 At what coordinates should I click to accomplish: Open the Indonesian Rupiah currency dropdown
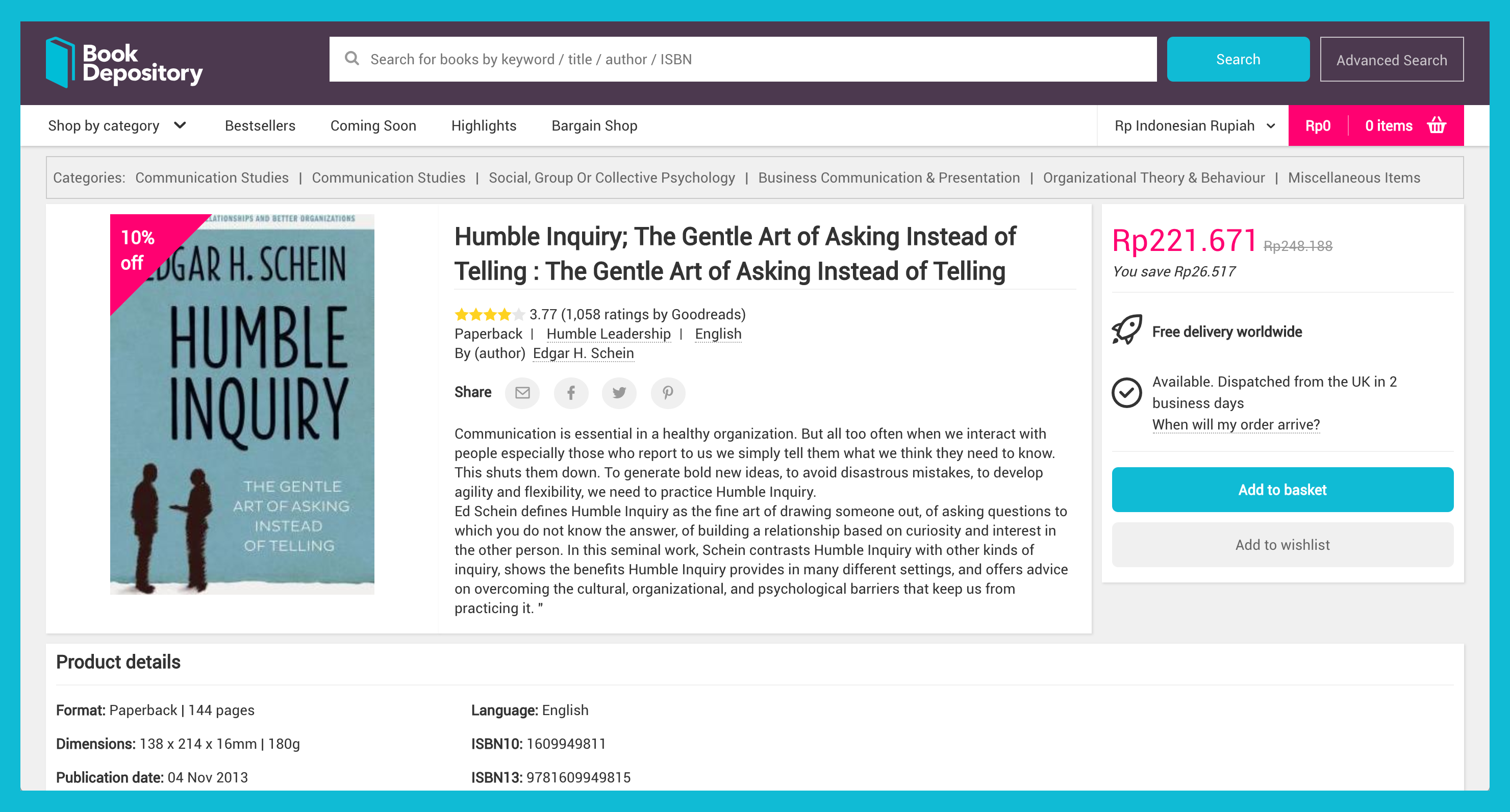pos(1195,125)
